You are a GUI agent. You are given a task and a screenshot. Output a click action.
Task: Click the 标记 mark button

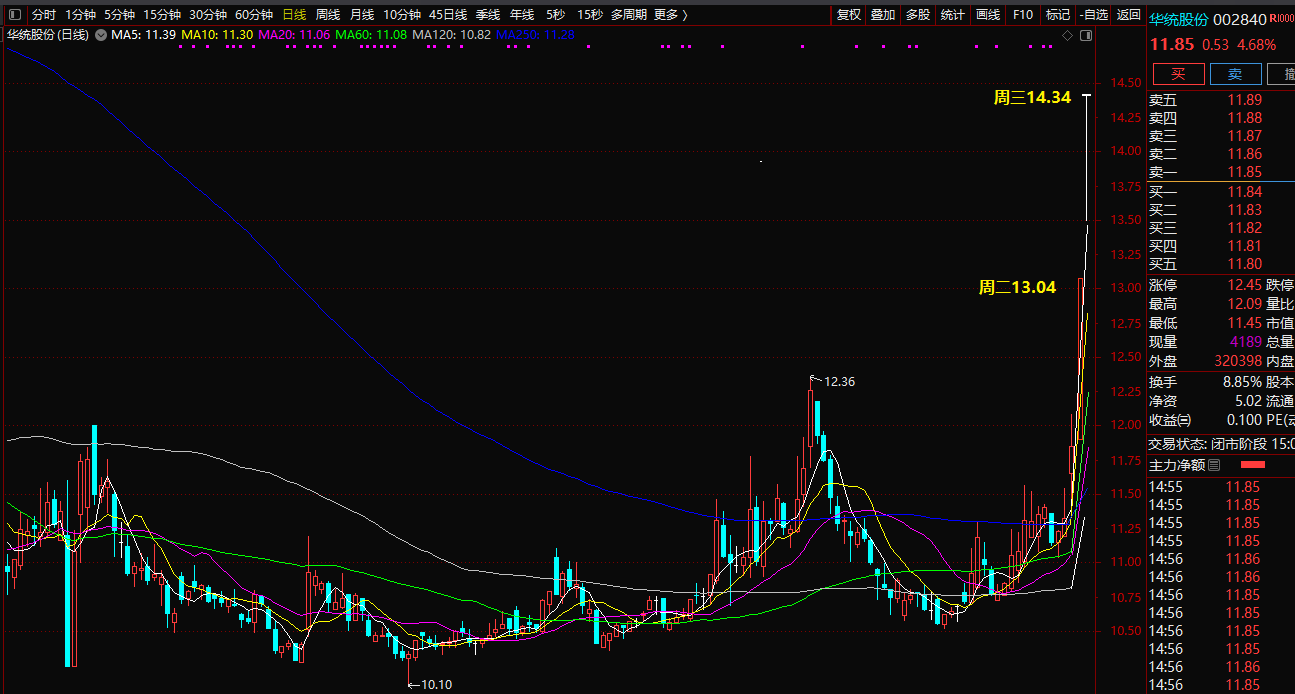[1057, 15]
